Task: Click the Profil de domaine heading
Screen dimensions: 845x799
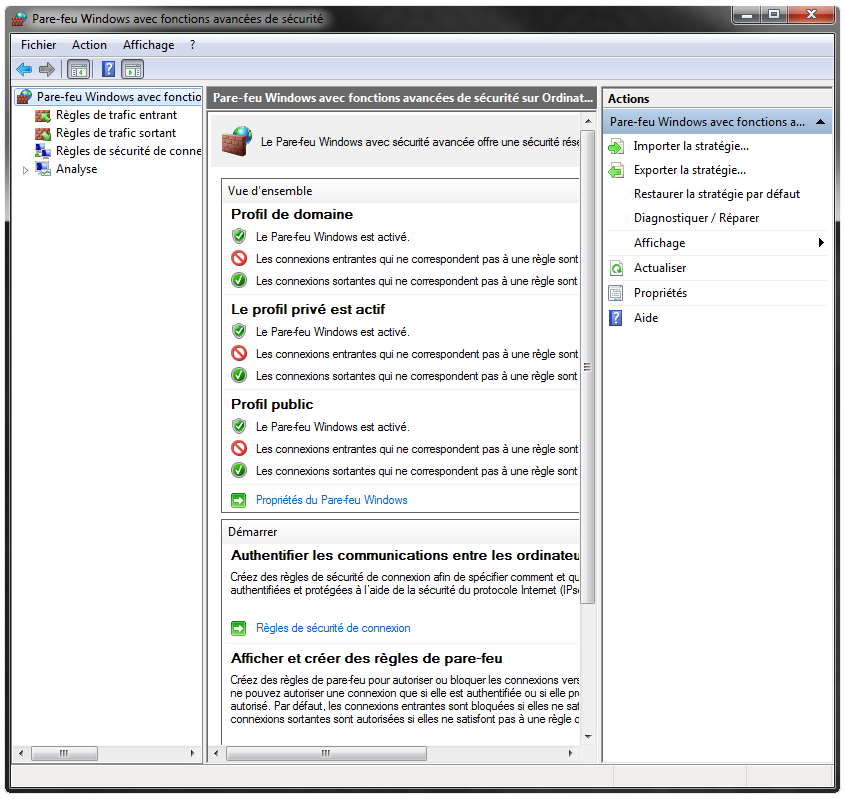Action: [x=292, y=214]
